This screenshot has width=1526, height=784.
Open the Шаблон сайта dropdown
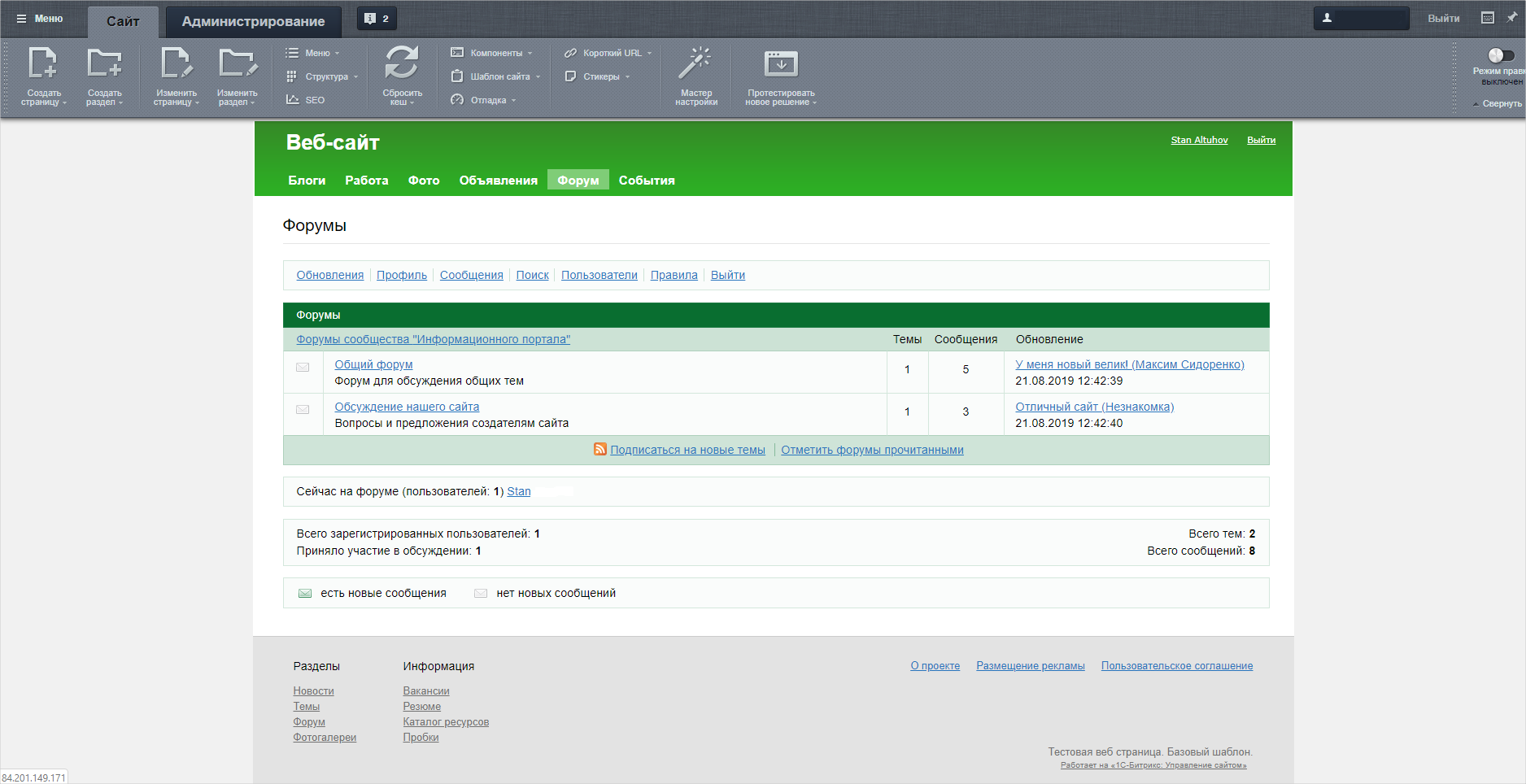(x=495, y=76)
